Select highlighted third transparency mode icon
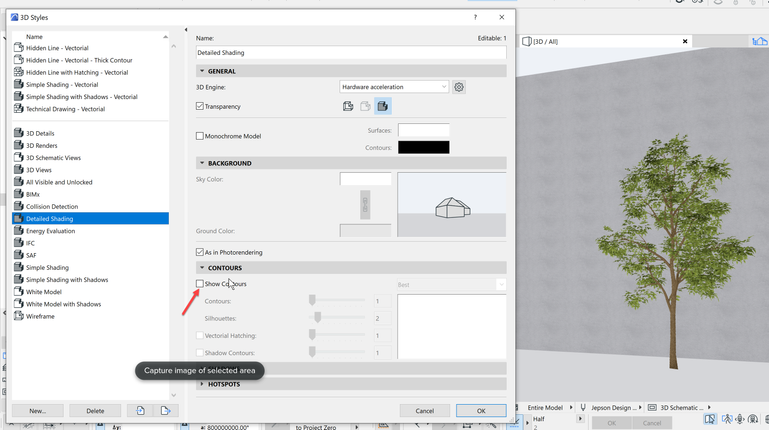Image resolution: width=769 pixels, height=430 pixels. click(383, 106)
